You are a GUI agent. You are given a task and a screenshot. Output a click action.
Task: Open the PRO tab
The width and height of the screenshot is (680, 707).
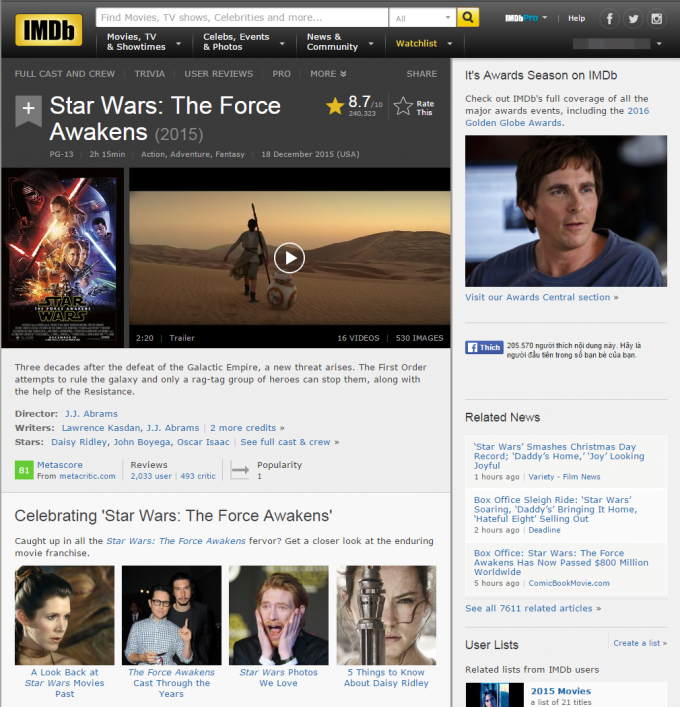(281, 73)
